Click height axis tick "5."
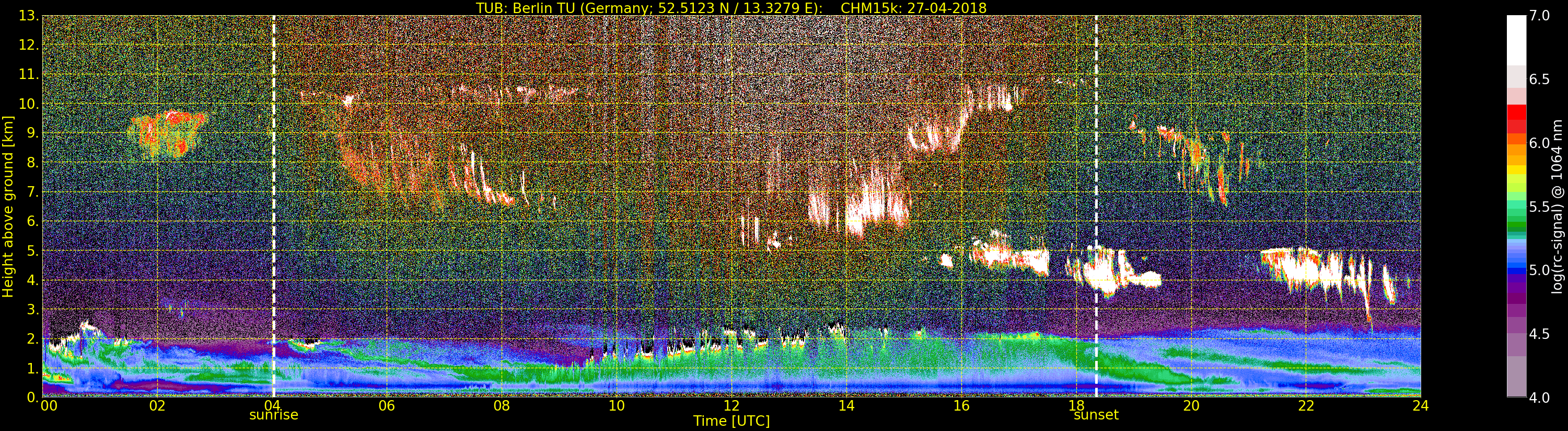This screenshot has height=431, width=1568. click(32, 251)
